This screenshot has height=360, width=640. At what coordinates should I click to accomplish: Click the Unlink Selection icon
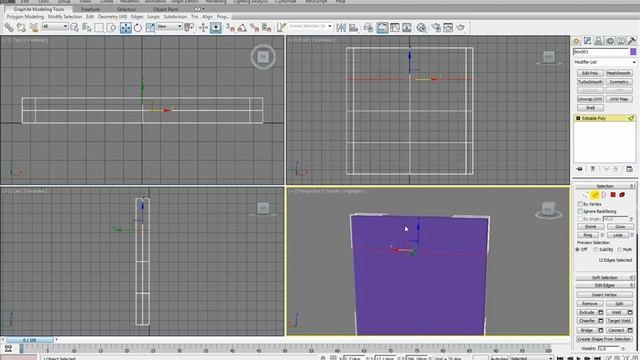click(x=21, y=27)
